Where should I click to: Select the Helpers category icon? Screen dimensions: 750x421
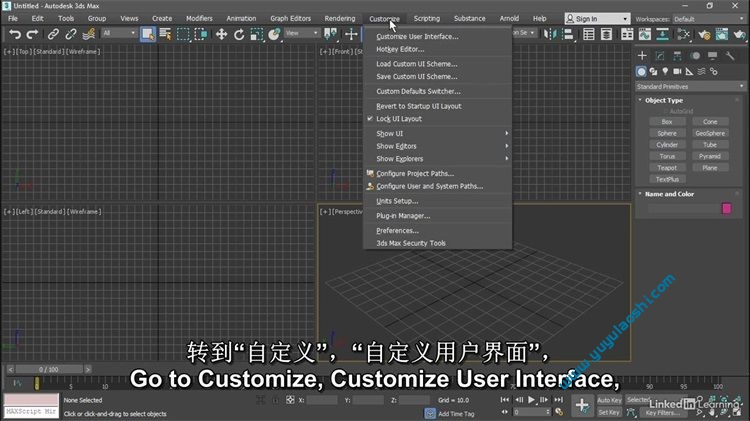[689, 71]
